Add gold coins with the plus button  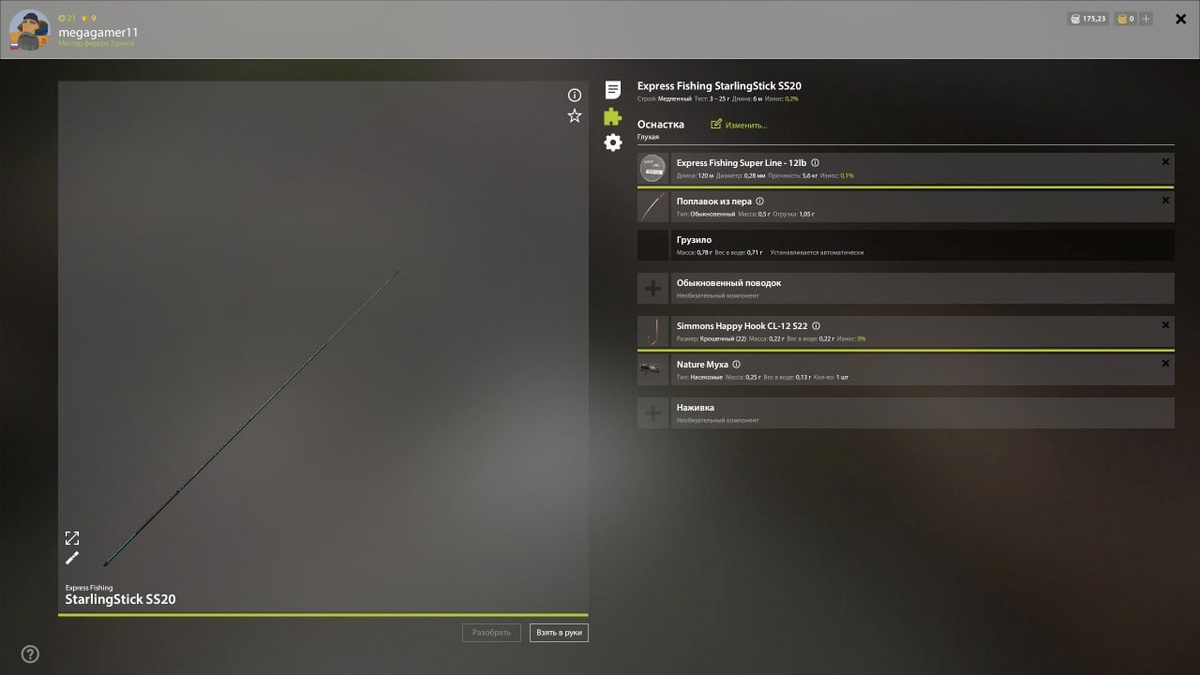1146,18
